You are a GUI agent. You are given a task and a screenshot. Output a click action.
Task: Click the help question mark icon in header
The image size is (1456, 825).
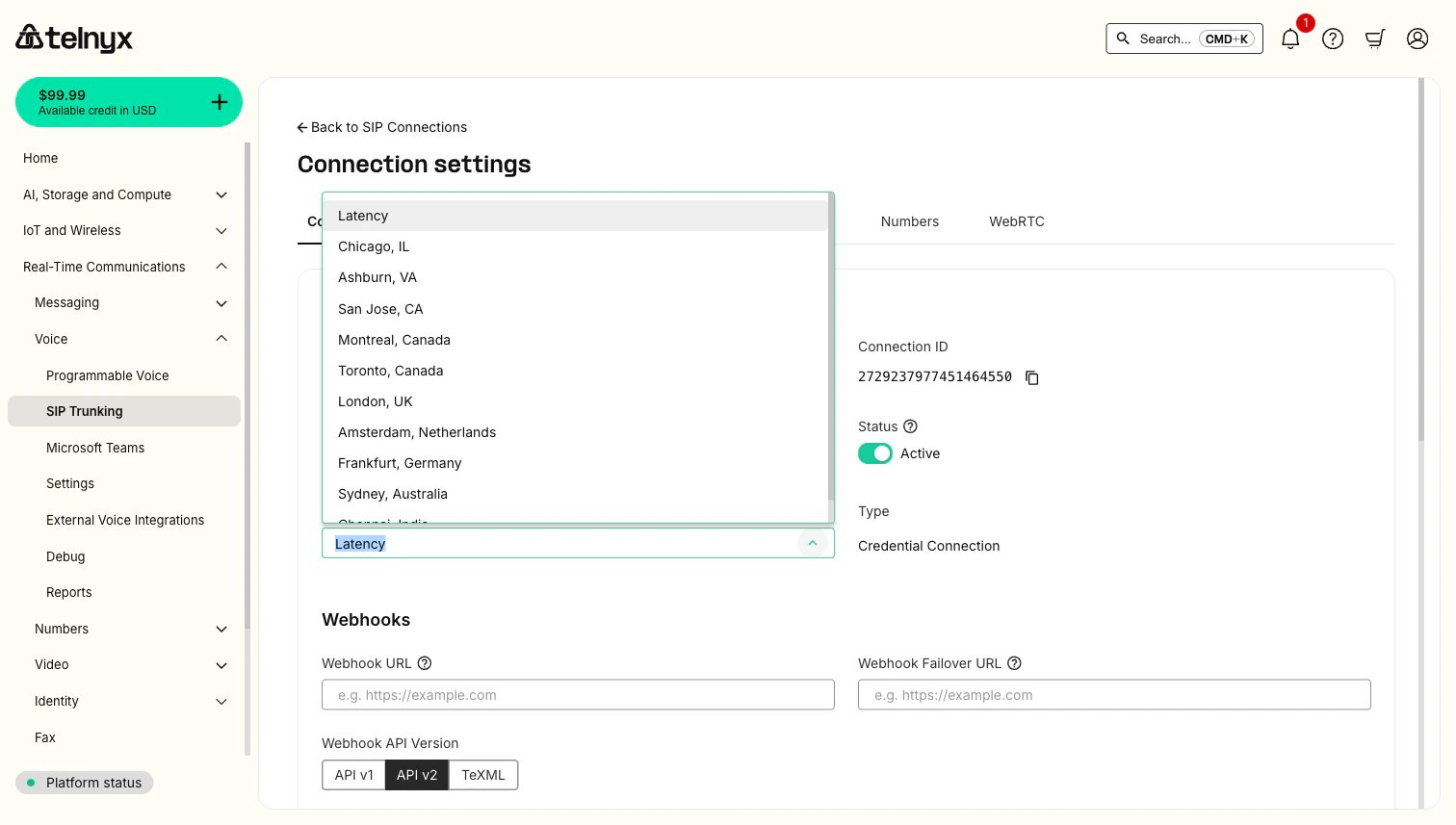1333,39
